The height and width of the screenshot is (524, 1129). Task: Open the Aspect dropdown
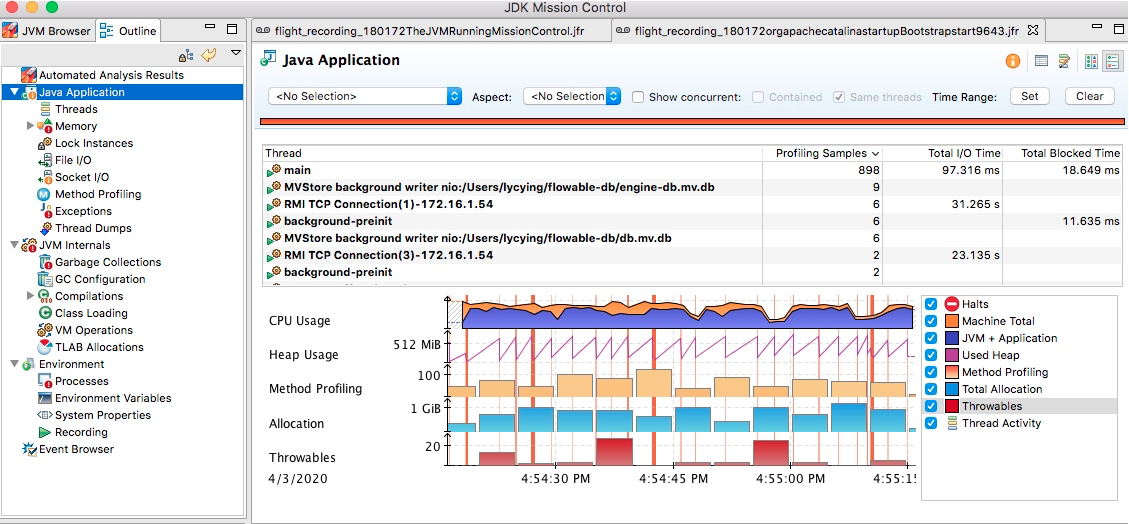coord(572,96)
